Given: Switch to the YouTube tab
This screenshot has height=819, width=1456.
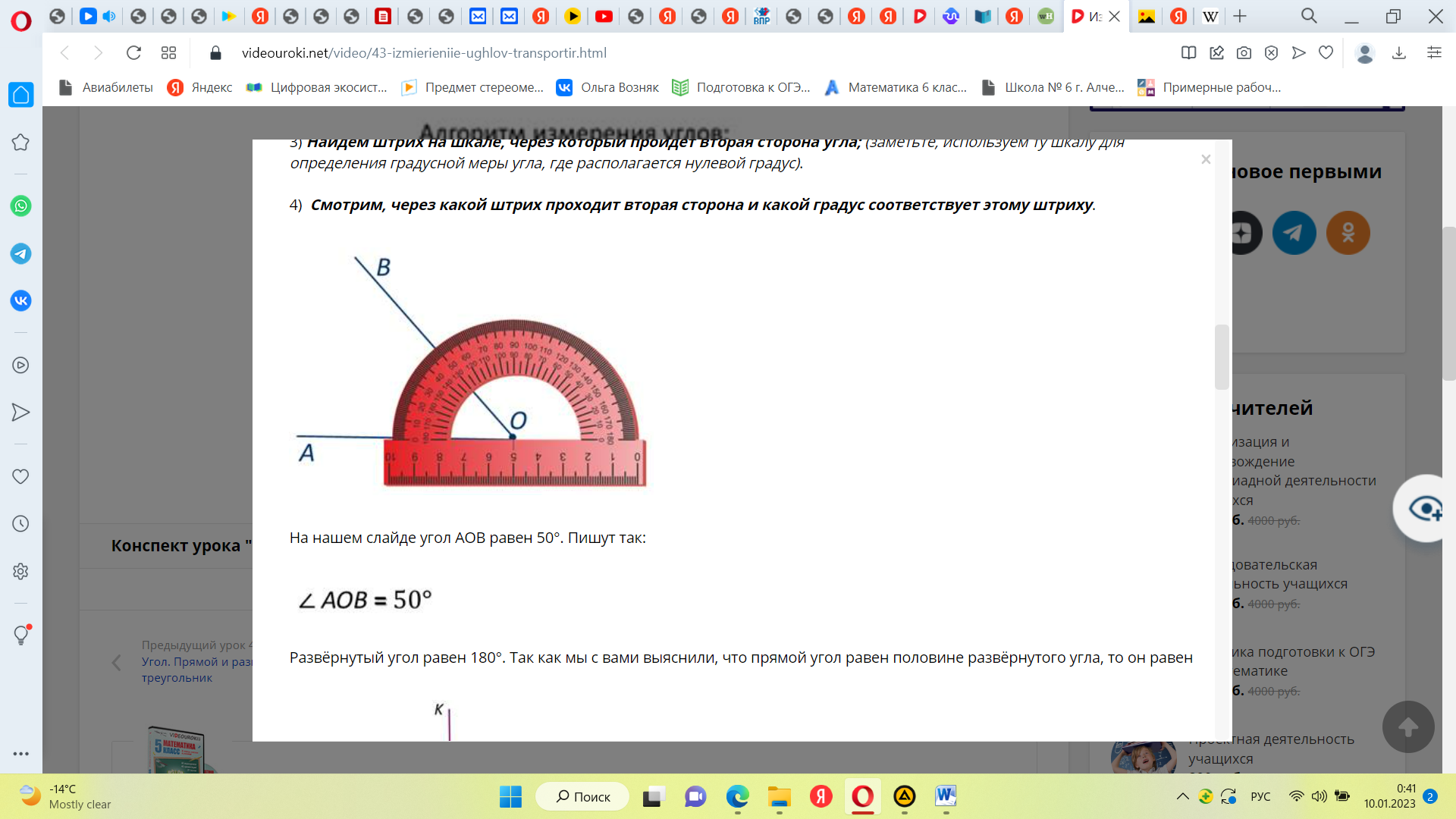Looking at the screenshot, I should 604,16.
